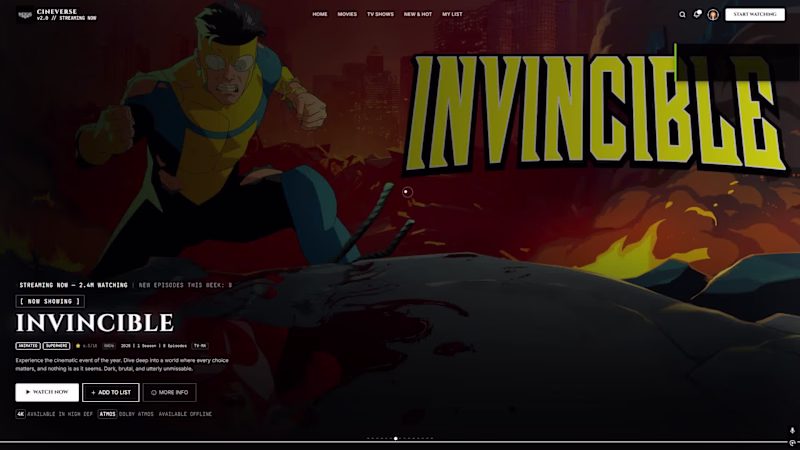The width and height of the screenshot is (800, 450).
Task: Click the small Invincible serif title heading
Action: coord(95,323)
